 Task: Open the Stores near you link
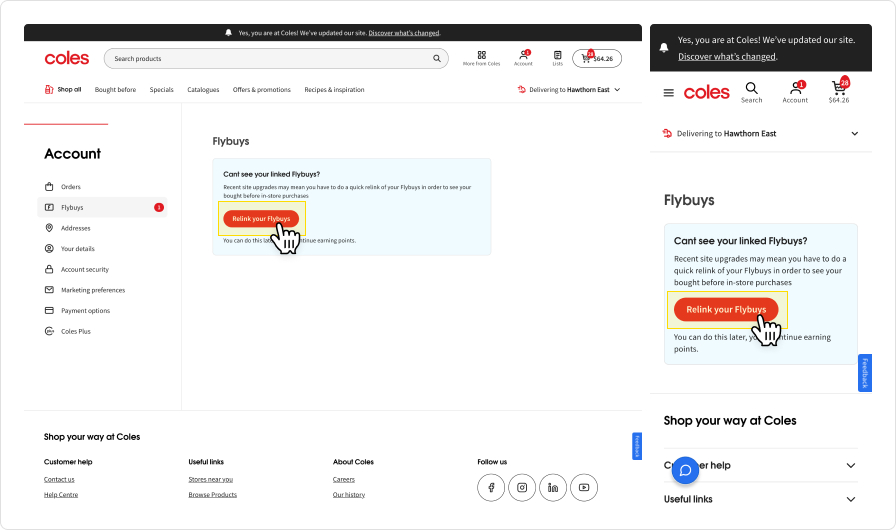pyautogui.click(x=211, y=479)
